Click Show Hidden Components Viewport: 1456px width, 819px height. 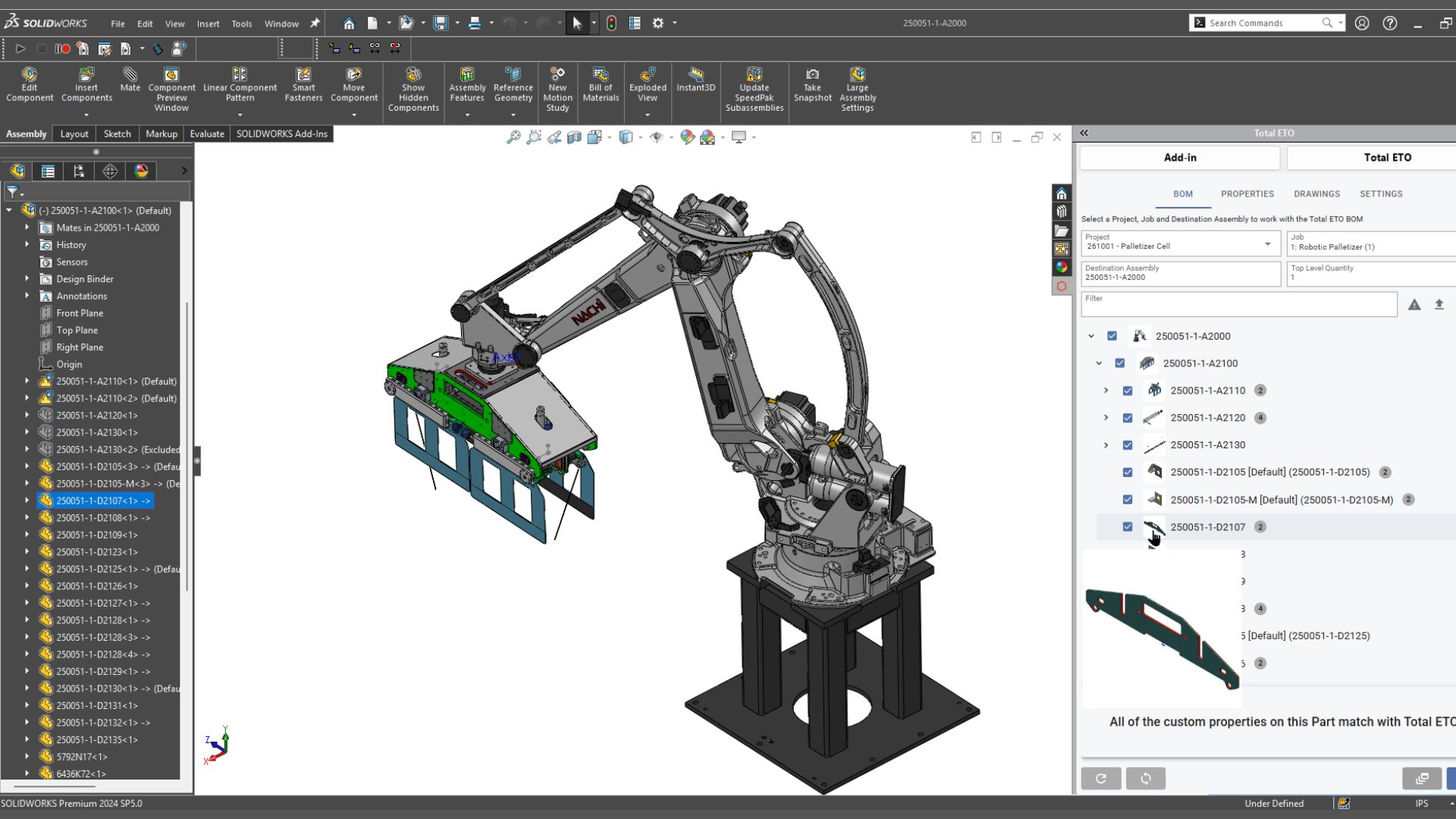tap(413, 89)
